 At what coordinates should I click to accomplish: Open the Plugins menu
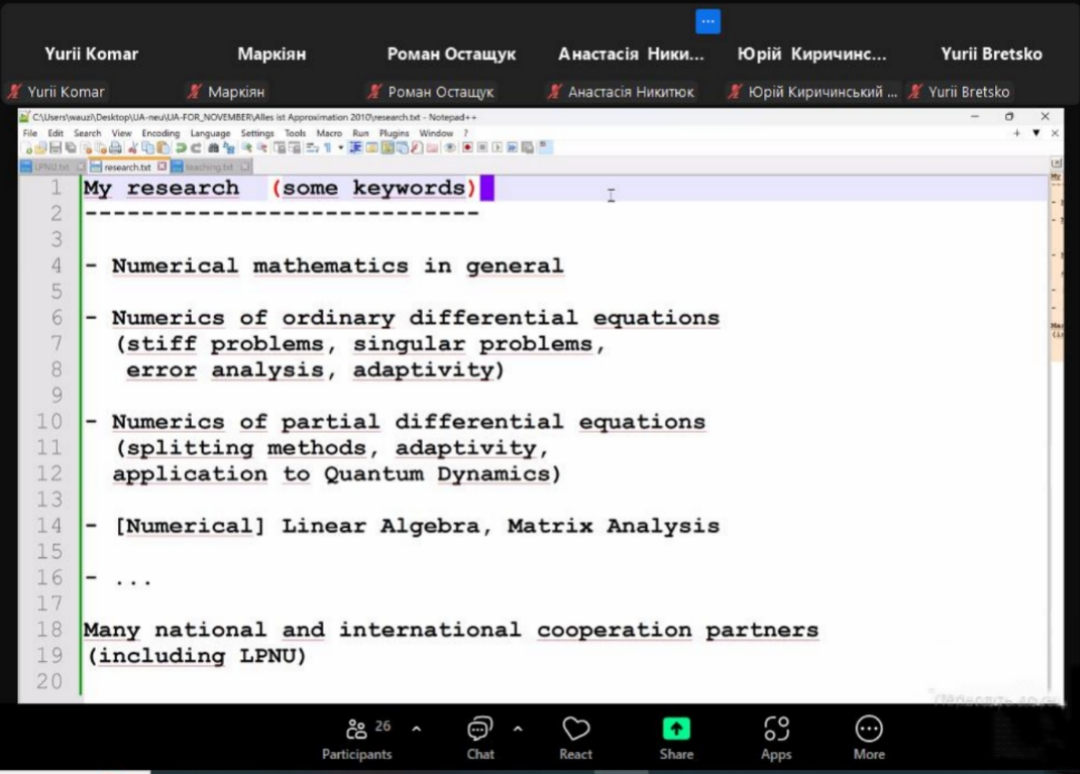point(394,133)
